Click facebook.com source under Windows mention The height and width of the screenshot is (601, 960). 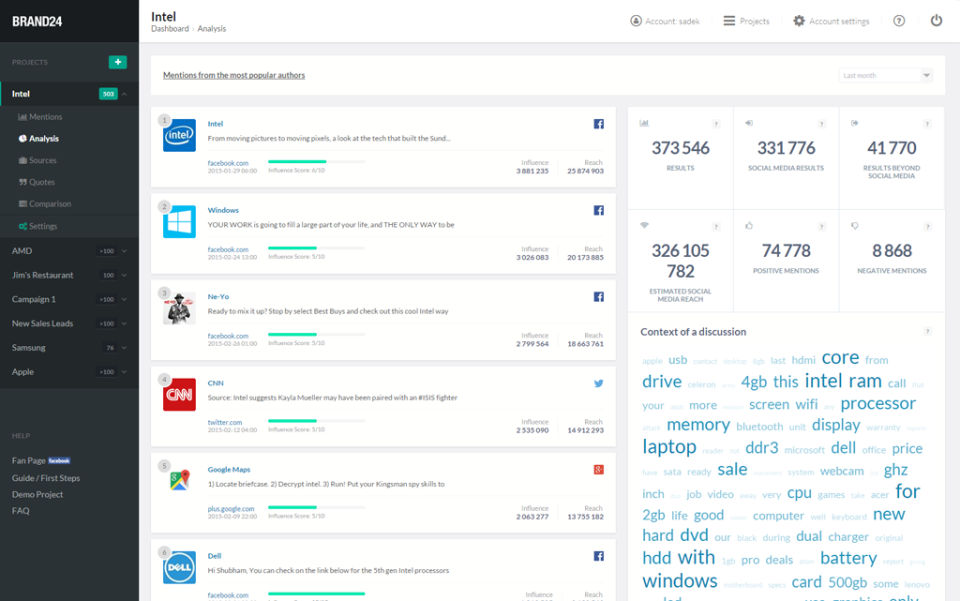coord(228,249)
